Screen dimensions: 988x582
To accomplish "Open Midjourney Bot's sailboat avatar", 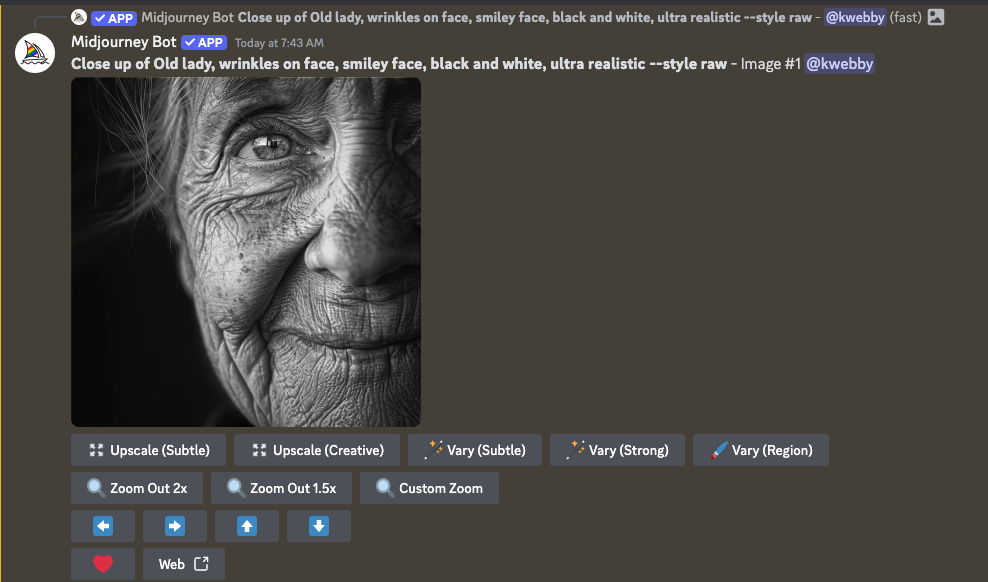I will [34, 53].
